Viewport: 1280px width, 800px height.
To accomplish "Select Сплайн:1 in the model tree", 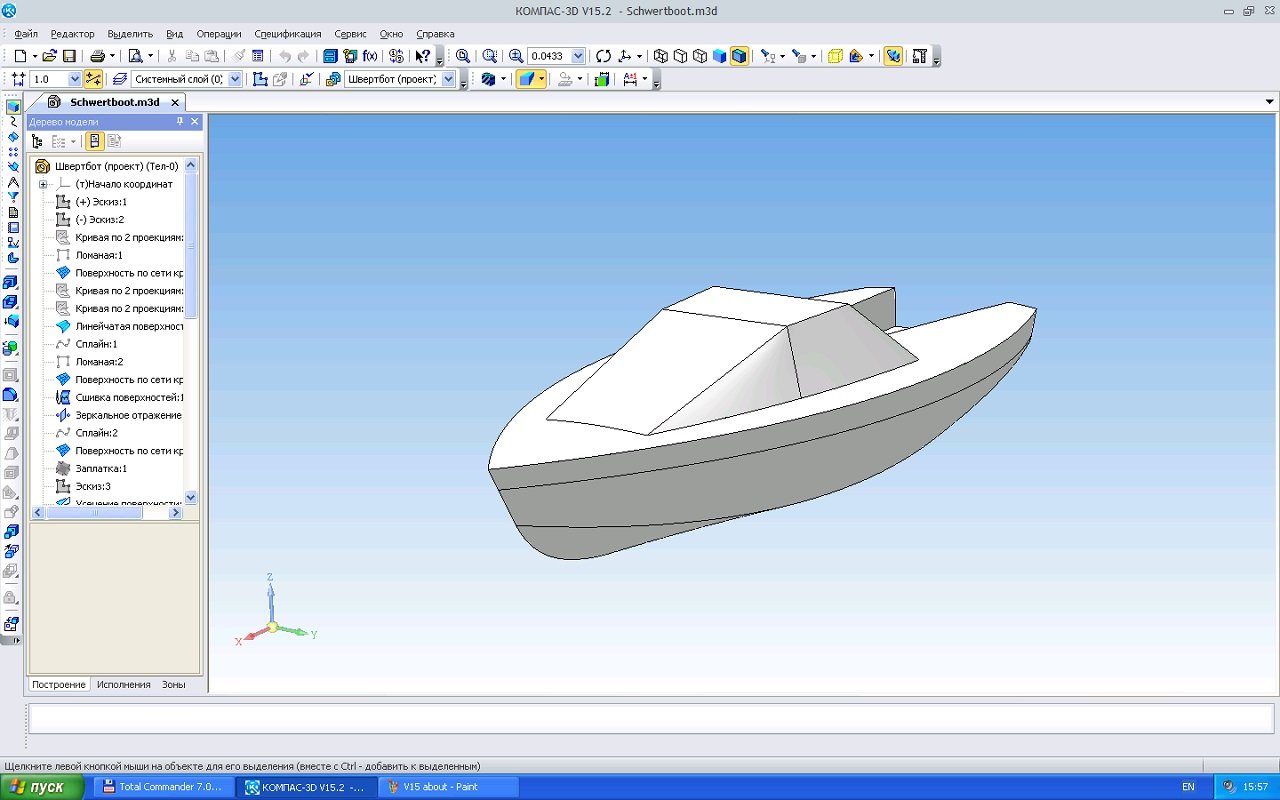I will pos(96,344).
